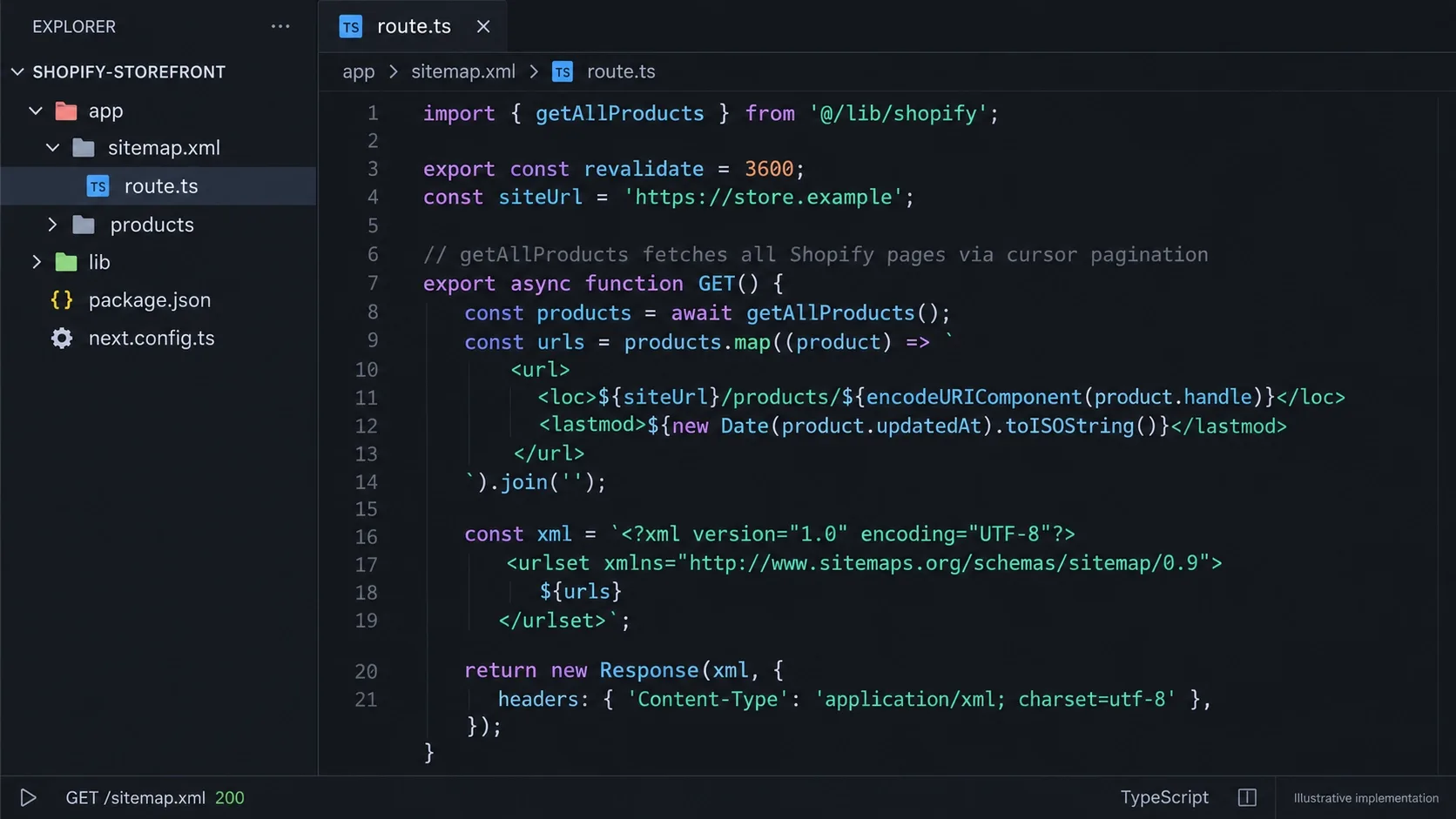Click encodeURIComponent in the loc line
Image resolution: width=1456 pixels, height=819 pixels.
[974, 398]
